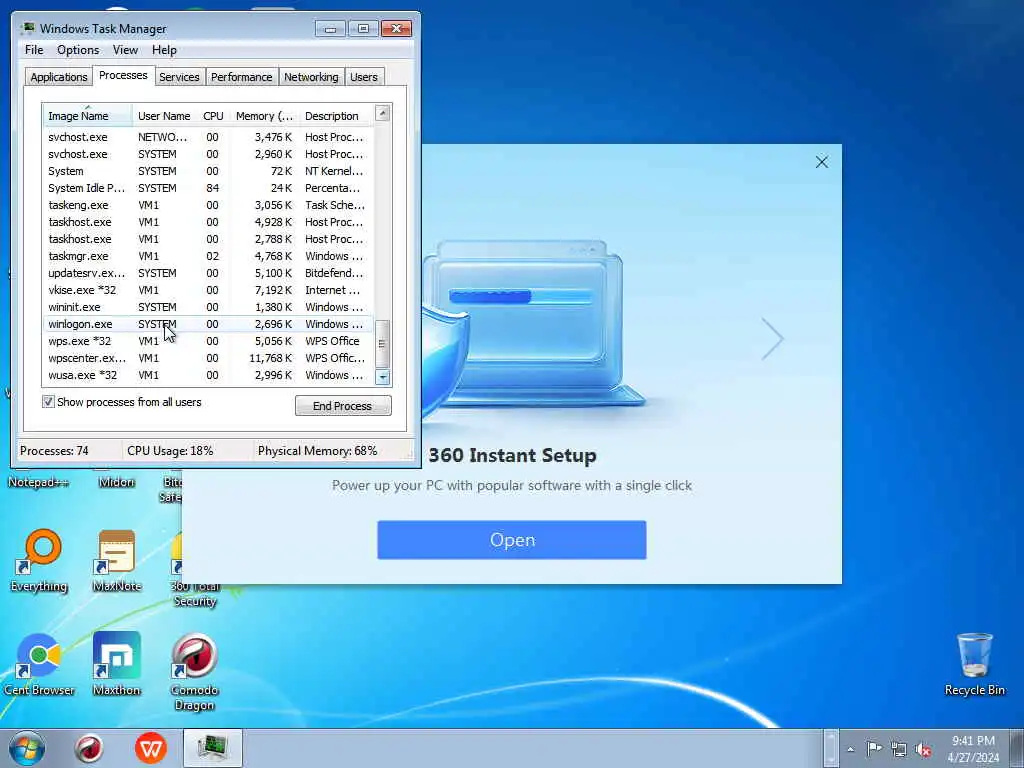
Task: Open the MaxiNote desktop shortcut
Action: [x=117, y=560]
